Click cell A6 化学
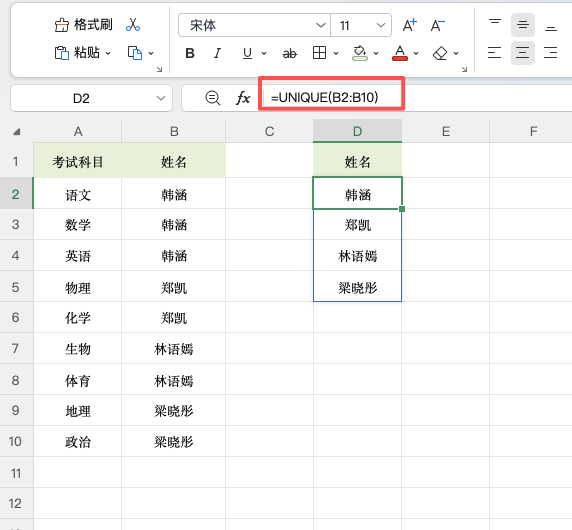The height and width of the screenshot is (530, 572). (78, 317)
